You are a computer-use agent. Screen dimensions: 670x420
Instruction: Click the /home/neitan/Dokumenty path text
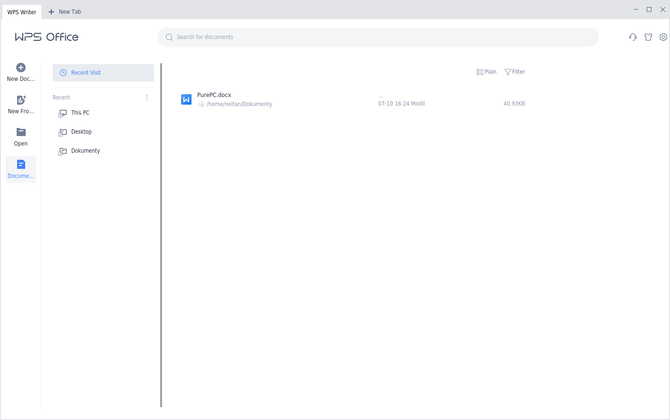tap(239, 104)
